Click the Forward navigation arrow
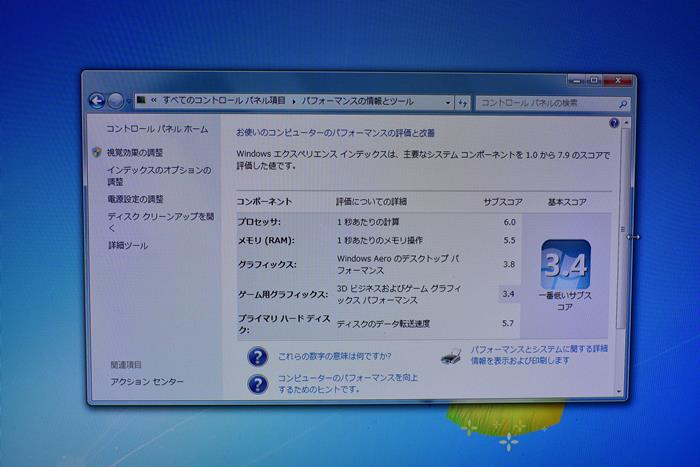Image resolution: width=700 pixels, height=467 pixels. (116, 101)
